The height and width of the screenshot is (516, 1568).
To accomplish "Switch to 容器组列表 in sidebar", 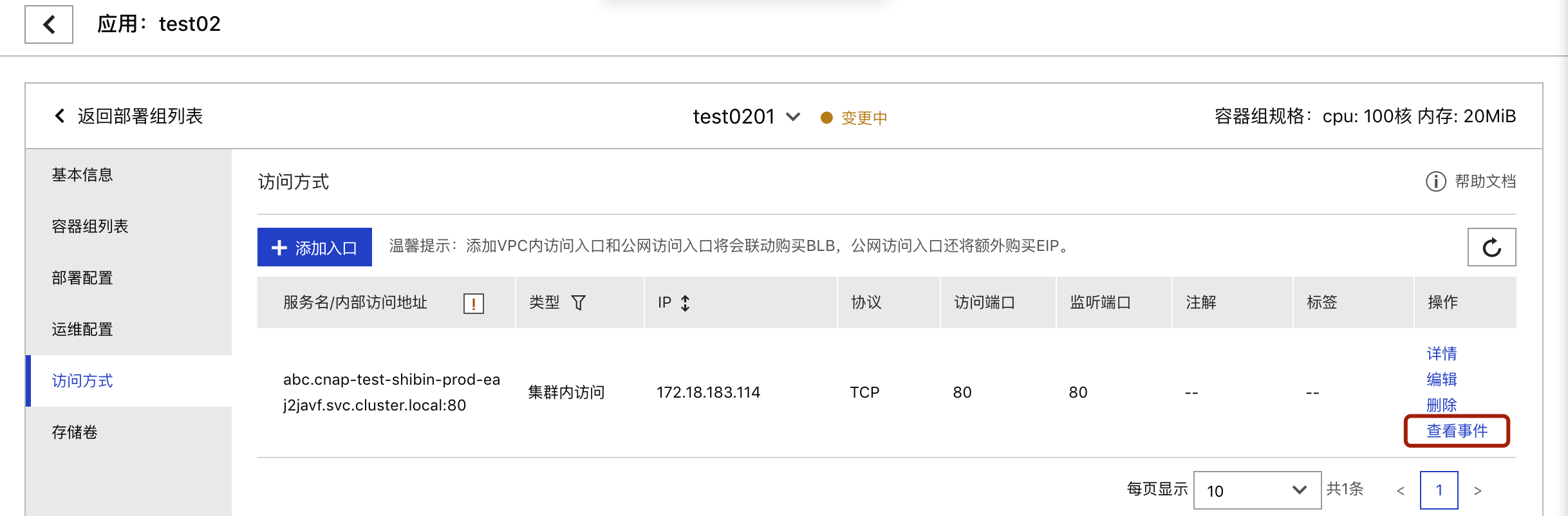I will point(90,226).
